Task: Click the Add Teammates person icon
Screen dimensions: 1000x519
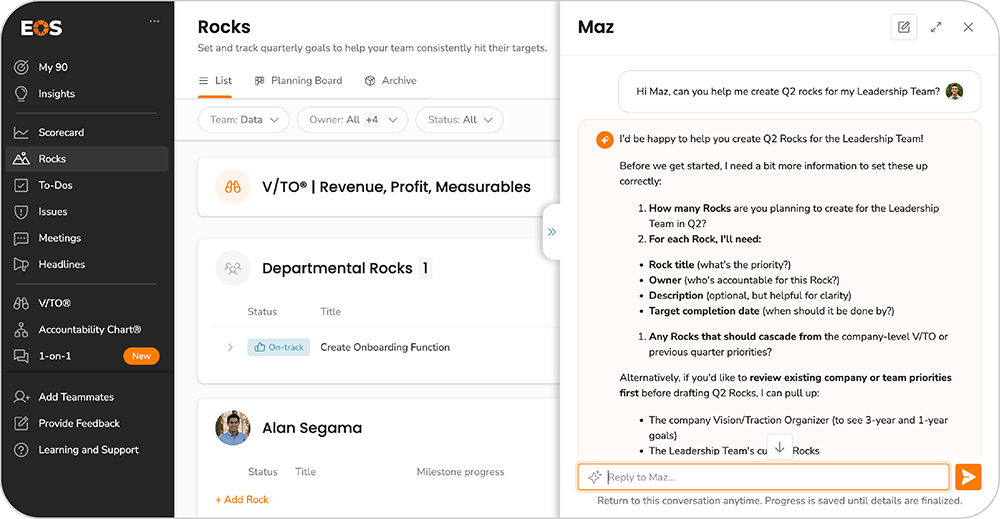Action: point(21,397)
